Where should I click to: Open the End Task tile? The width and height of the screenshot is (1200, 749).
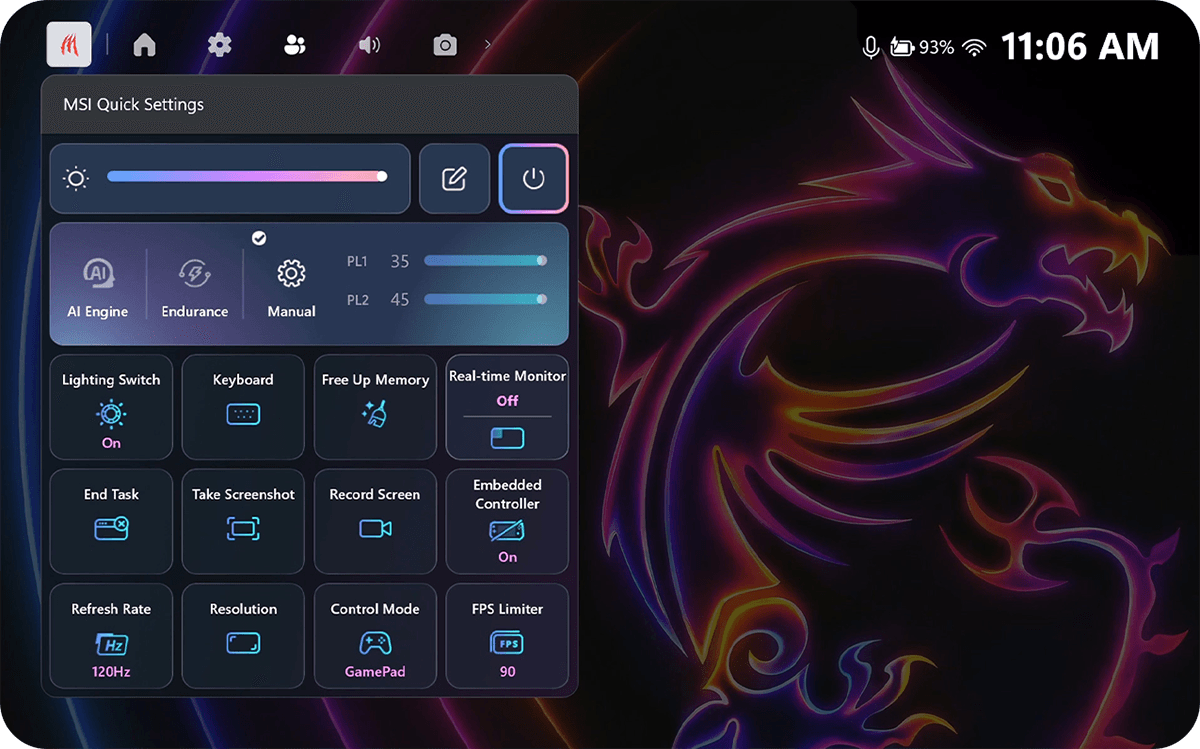click(x=111, y=521)
